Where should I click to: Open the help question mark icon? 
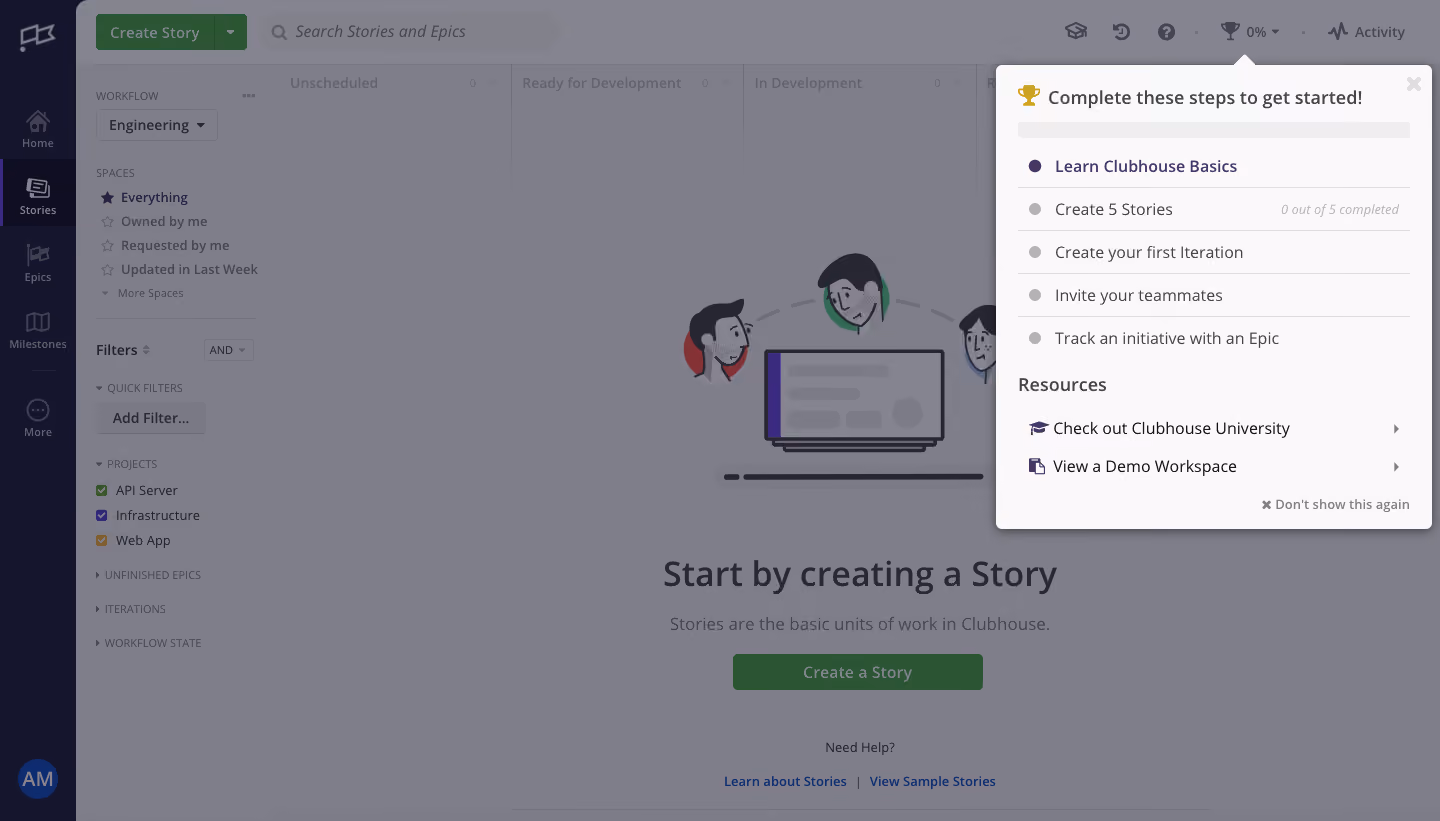click(1166, 32)
